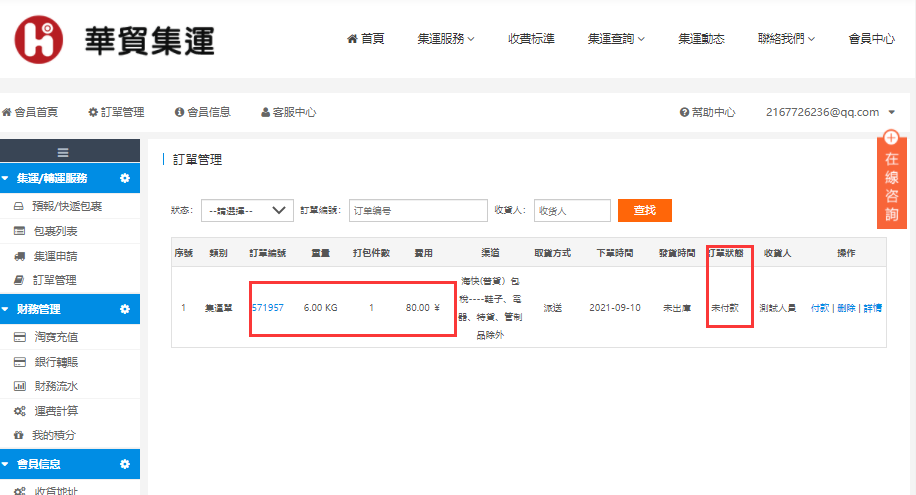
Task: Open 我的積分 points page in sidebar
Action: 53,436
